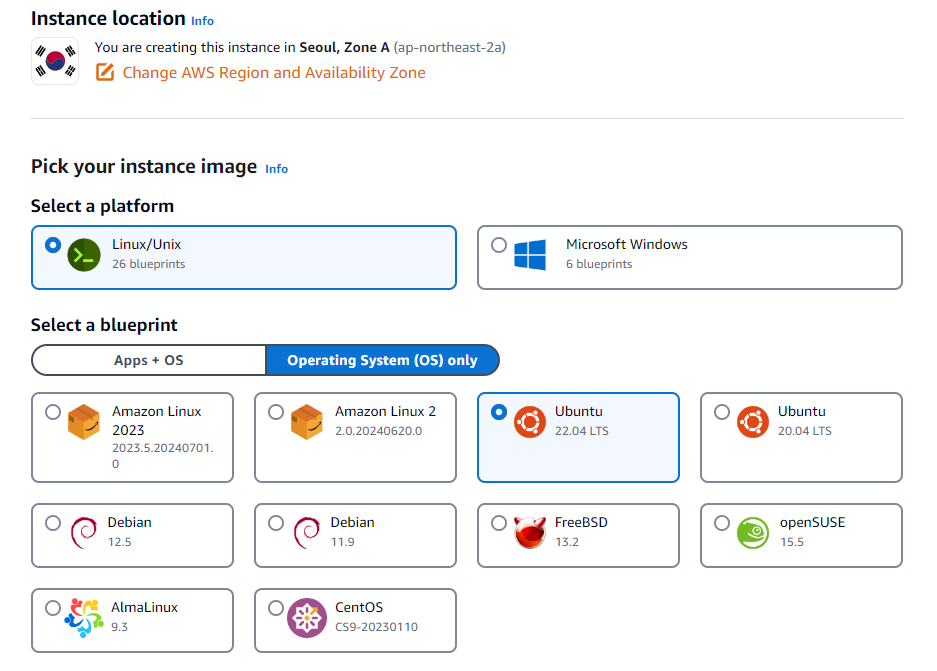Viewport: 937px width, 671px height.
Task: Click the 'openSUSE' label
Action: point(812,522)
